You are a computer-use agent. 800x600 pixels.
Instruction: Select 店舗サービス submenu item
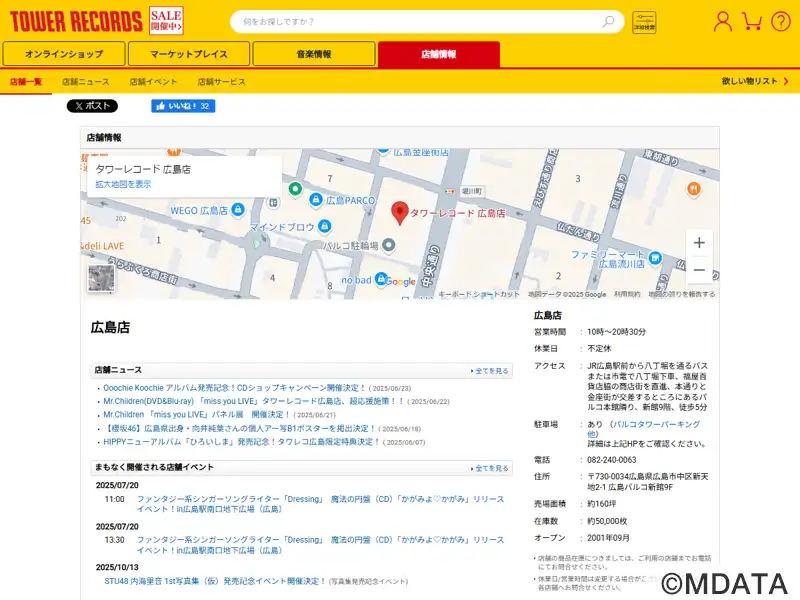pyautogui.click(x=221, y=82)
